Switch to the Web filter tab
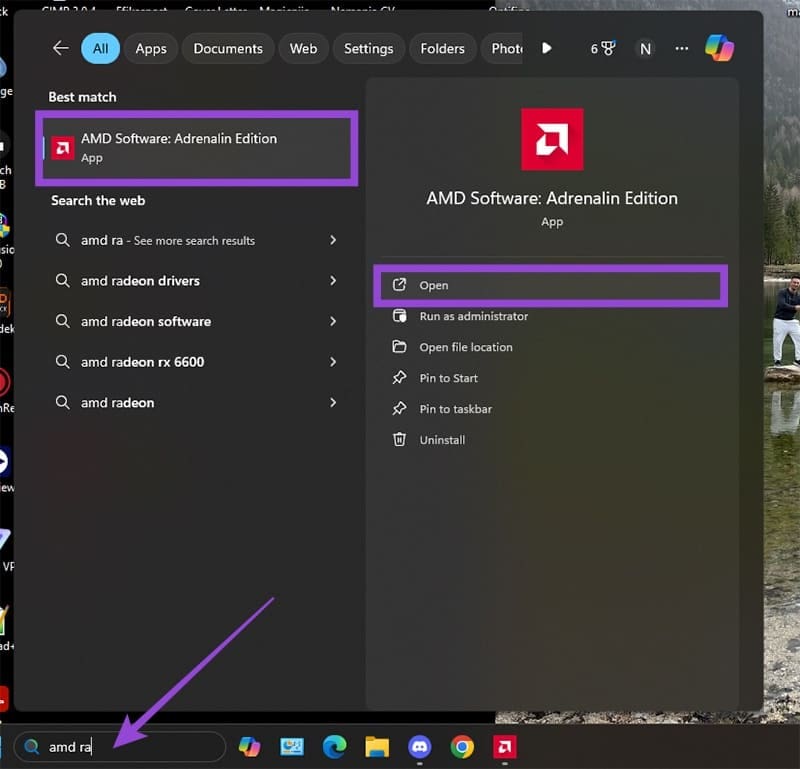This screenshot has width=800, height=769. (303, 48)
